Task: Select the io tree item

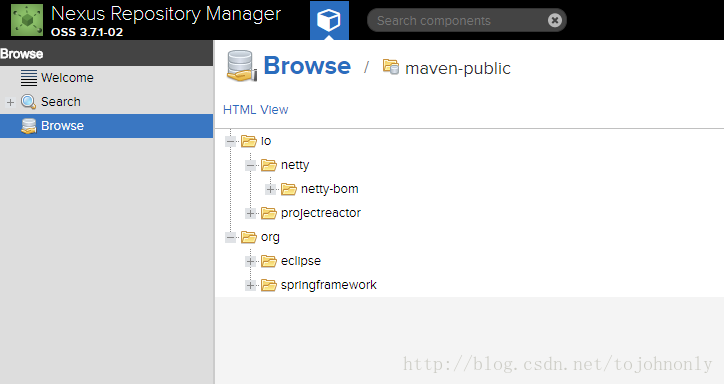Action: click(266, 141)
